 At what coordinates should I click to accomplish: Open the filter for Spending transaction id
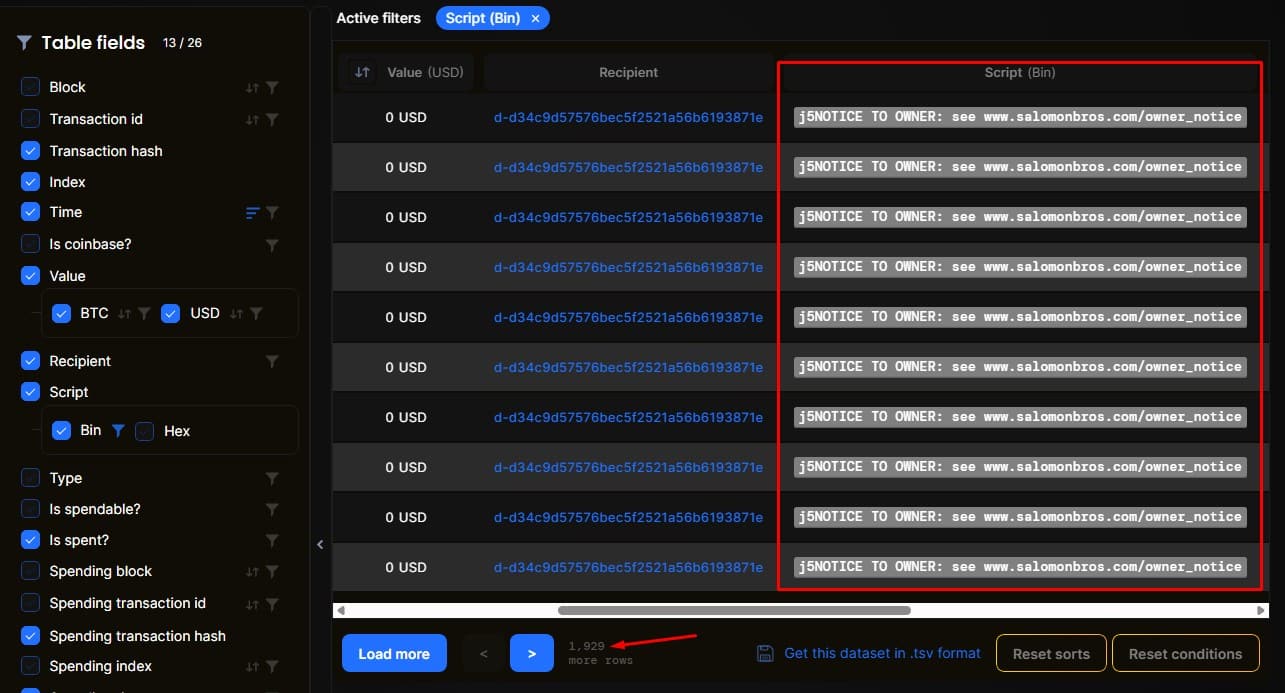coord(272,604)
